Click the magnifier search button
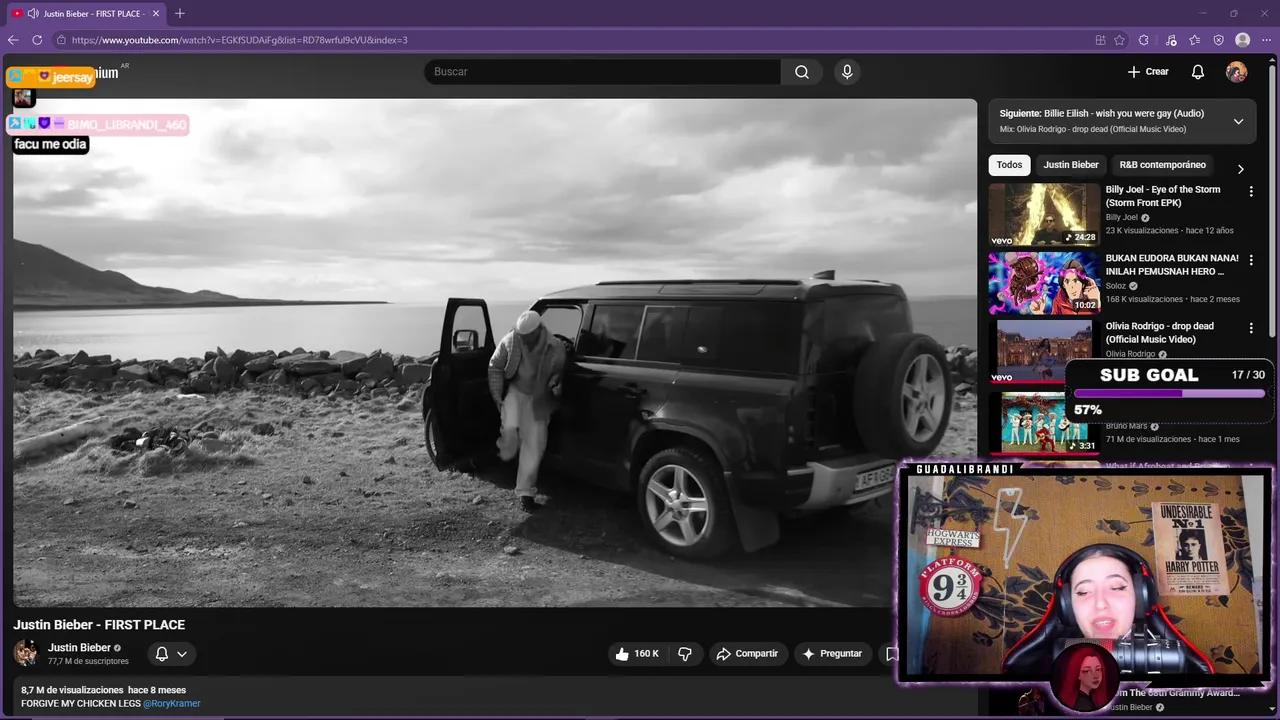The width and height of the screenshot is (1280, 720). (x=802, y=72)
